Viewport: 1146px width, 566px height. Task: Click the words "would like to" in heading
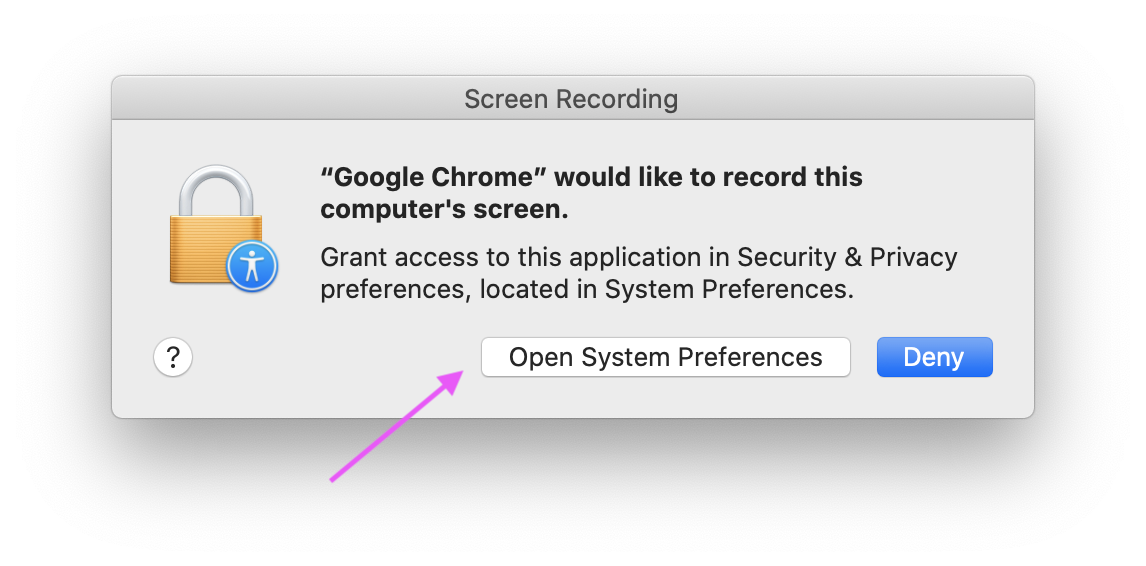point(635,177)
